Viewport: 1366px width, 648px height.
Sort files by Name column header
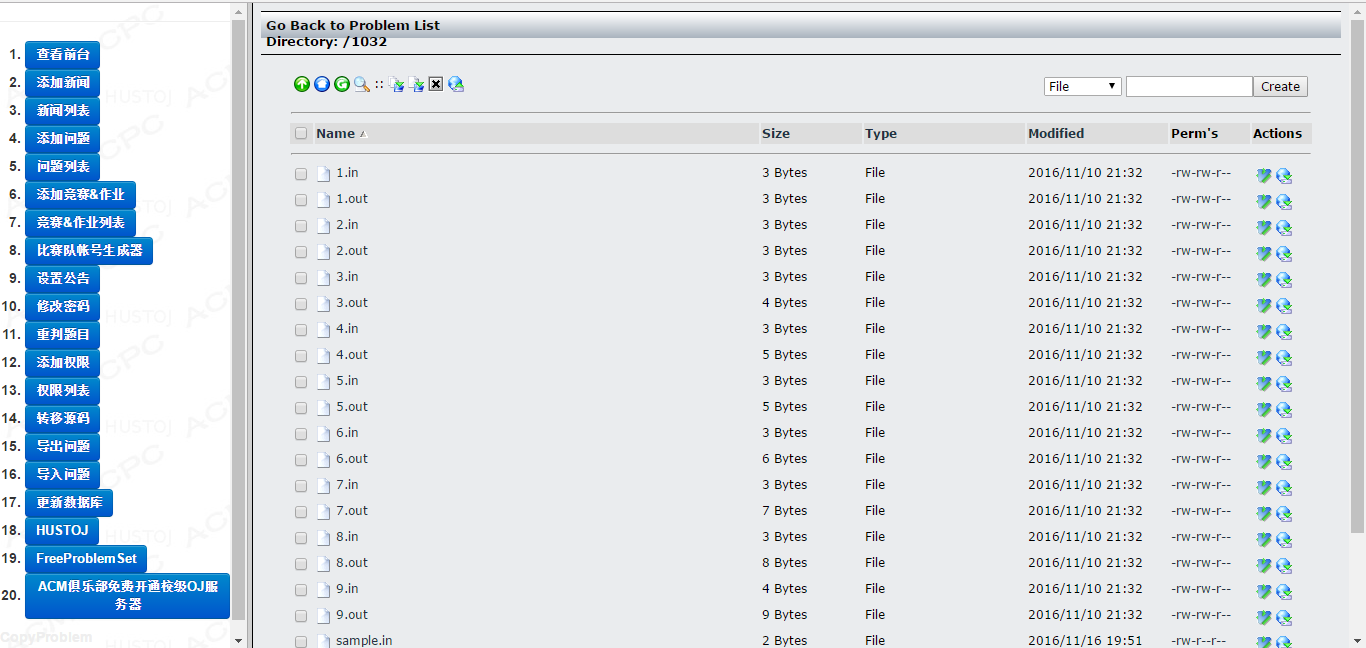click(335, 133)
